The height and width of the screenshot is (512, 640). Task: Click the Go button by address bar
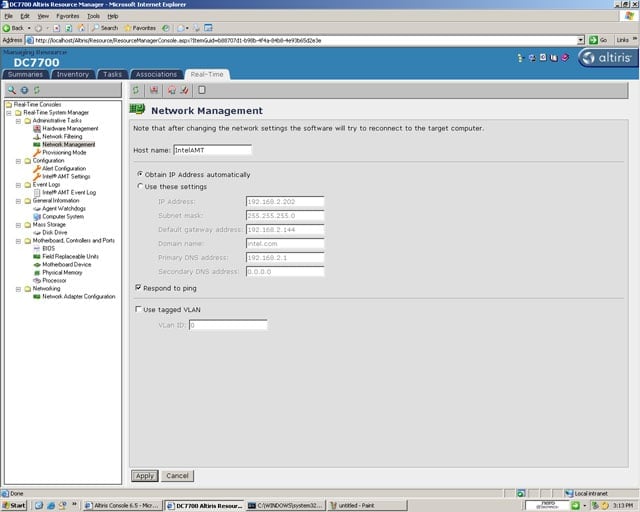[x=599, y=40]
